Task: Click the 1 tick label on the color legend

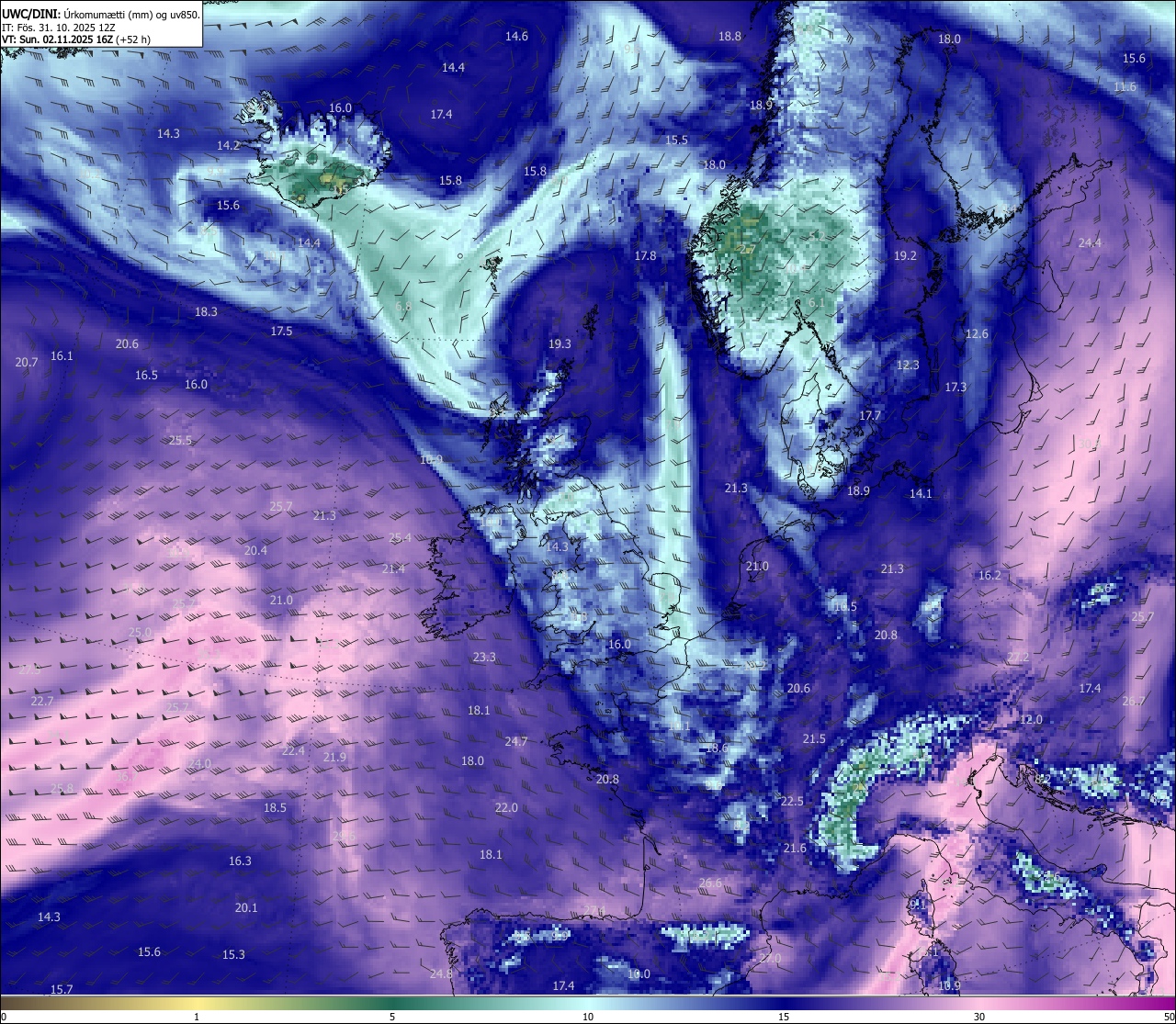Action: 197,1017
